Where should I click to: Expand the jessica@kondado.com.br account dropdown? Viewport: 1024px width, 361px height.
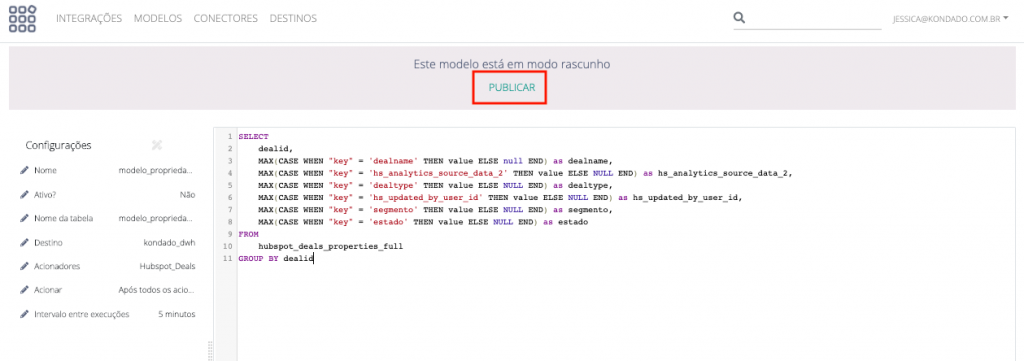(950, 19)
